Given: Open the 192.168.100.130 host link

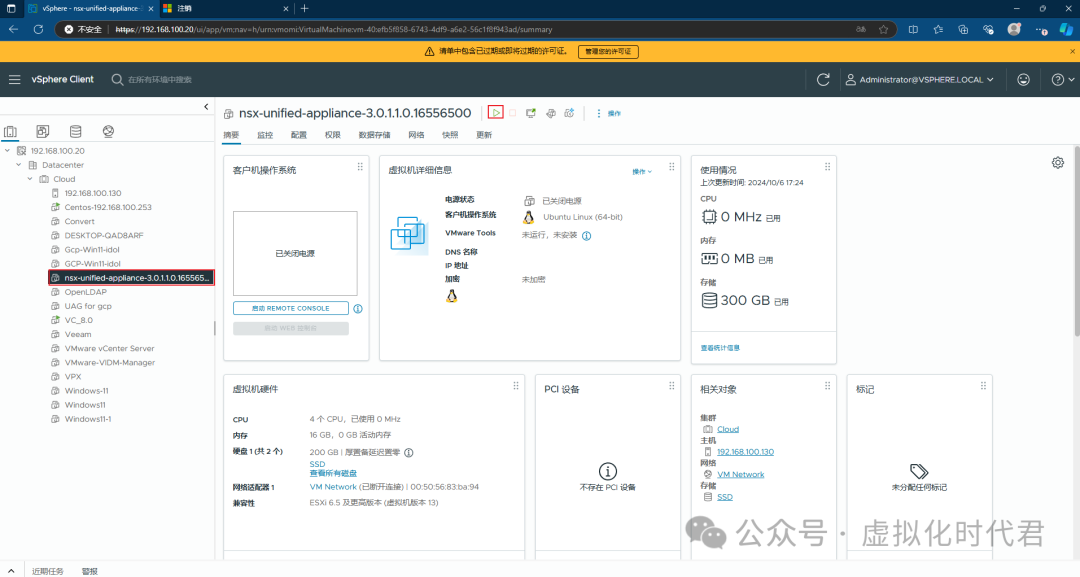Looking at the screenshot, I should tap(745, 452).
